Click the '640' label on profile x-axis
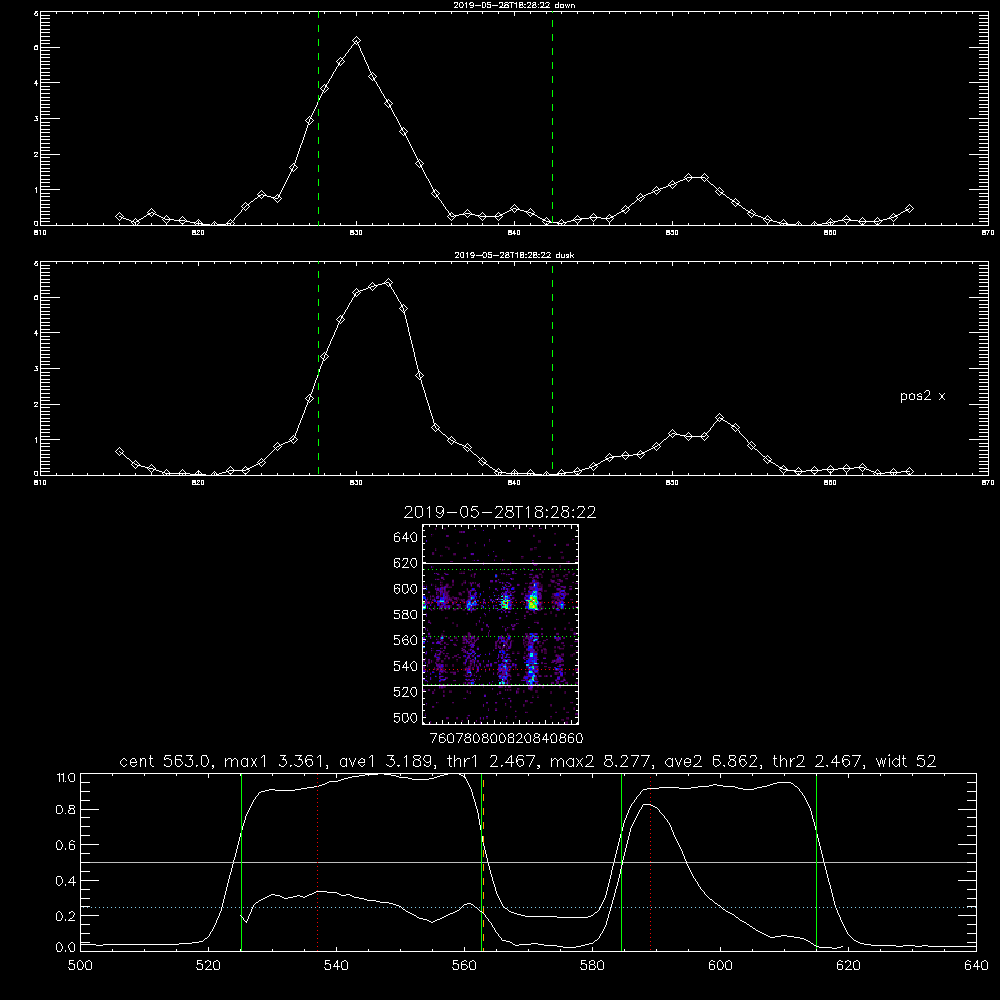This screenshot has width=1000, height=1000. (x=976, y=966)
